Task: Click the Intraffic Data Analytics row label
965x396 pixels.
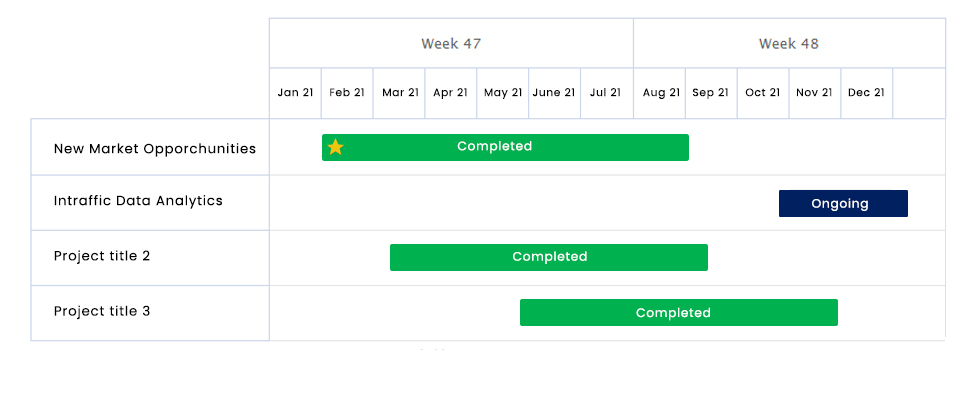Action: pyautogui.click(x=138, y=201)
